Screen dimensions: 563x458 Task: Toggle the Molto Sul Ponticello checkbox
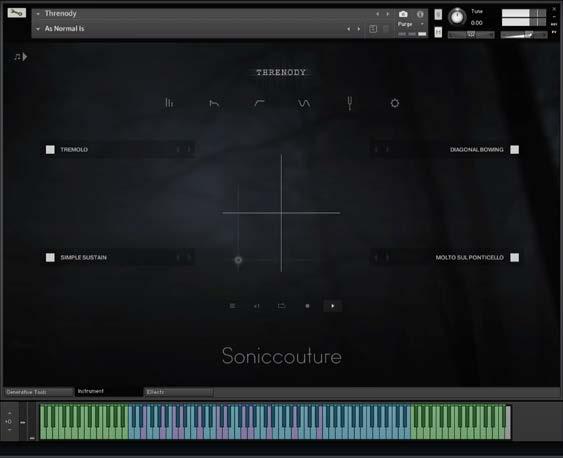(x=515, y=257)
